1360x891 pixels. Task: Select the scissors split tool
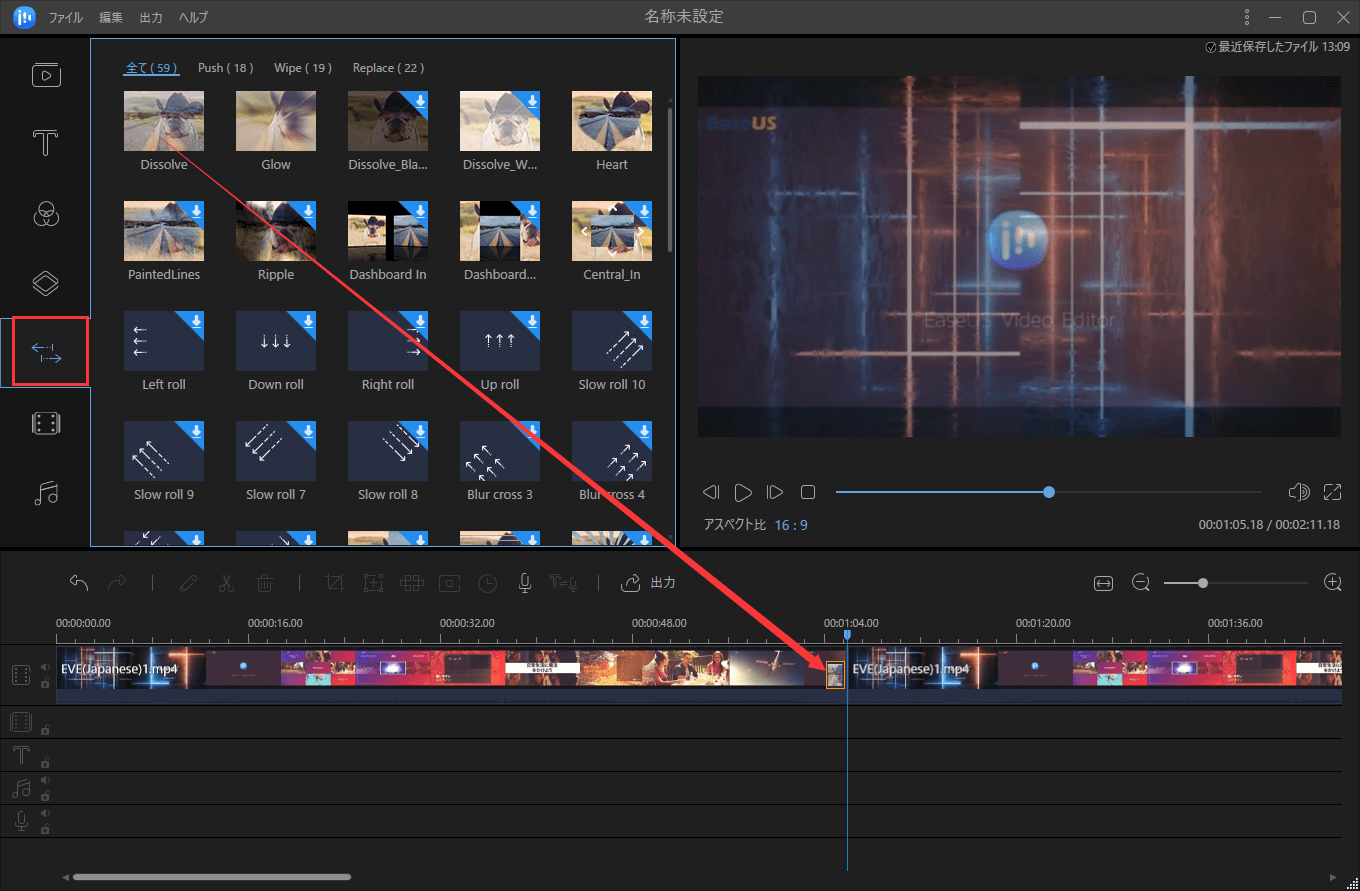[x=226, y=582]
